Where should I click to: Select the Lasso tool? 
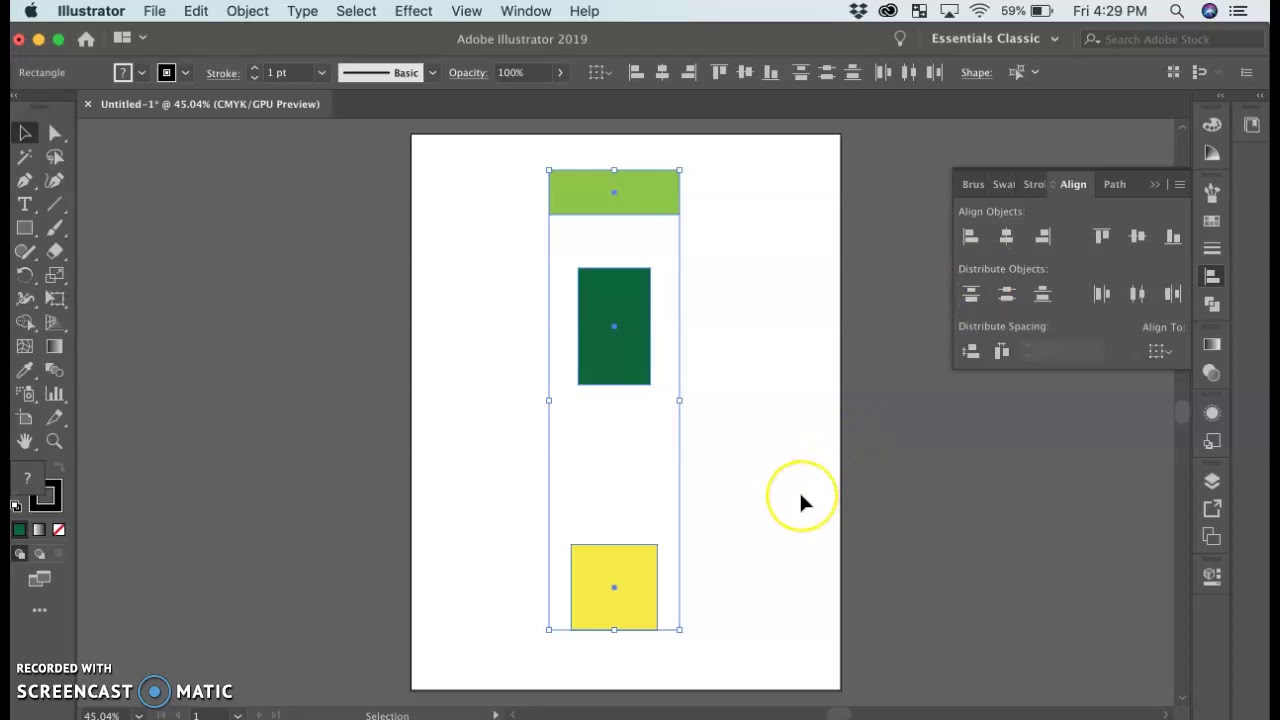(x=55, y=157)
